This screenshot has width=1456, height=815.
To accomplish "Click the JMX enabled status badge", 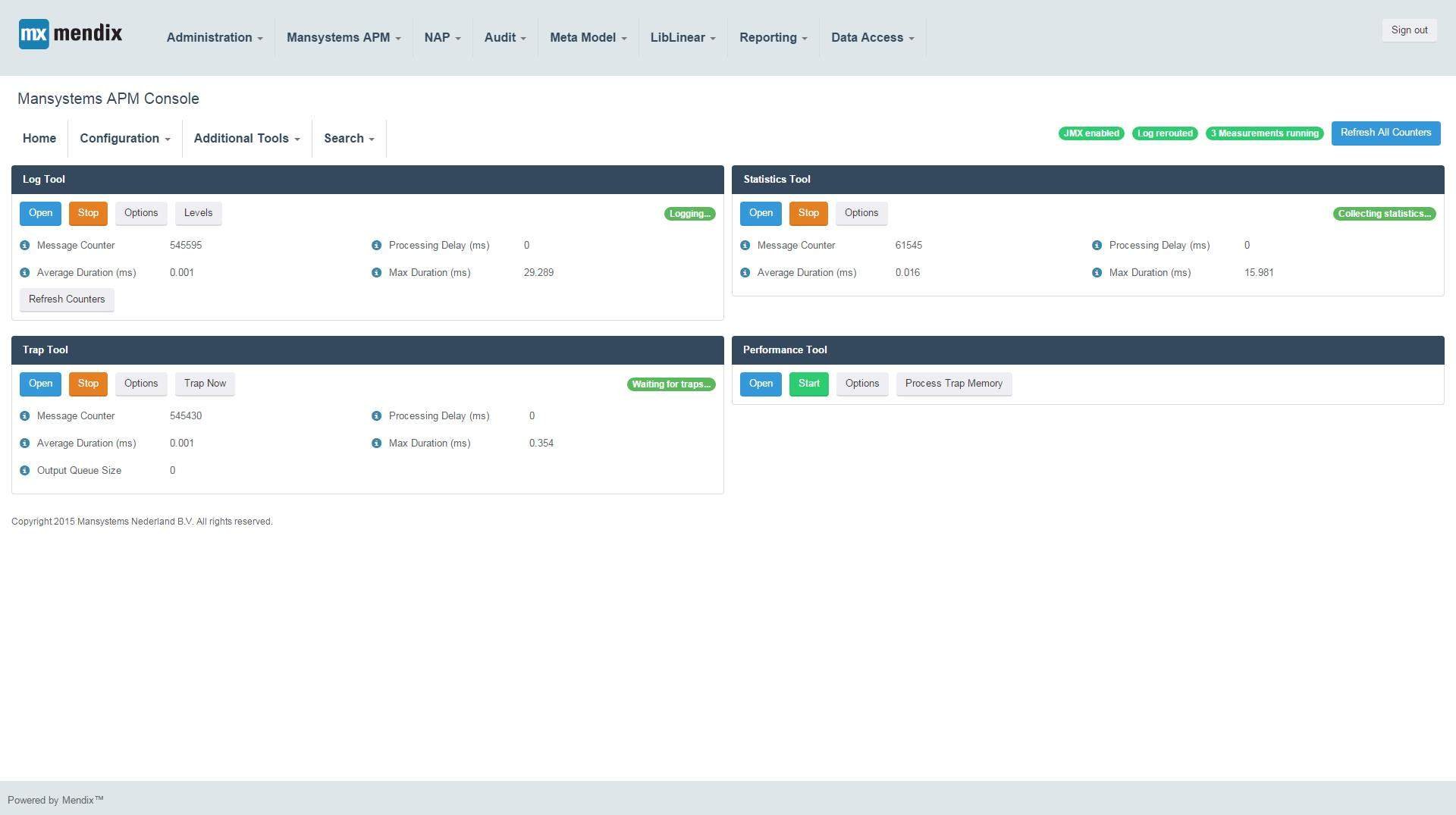I will pos(1091,133).
